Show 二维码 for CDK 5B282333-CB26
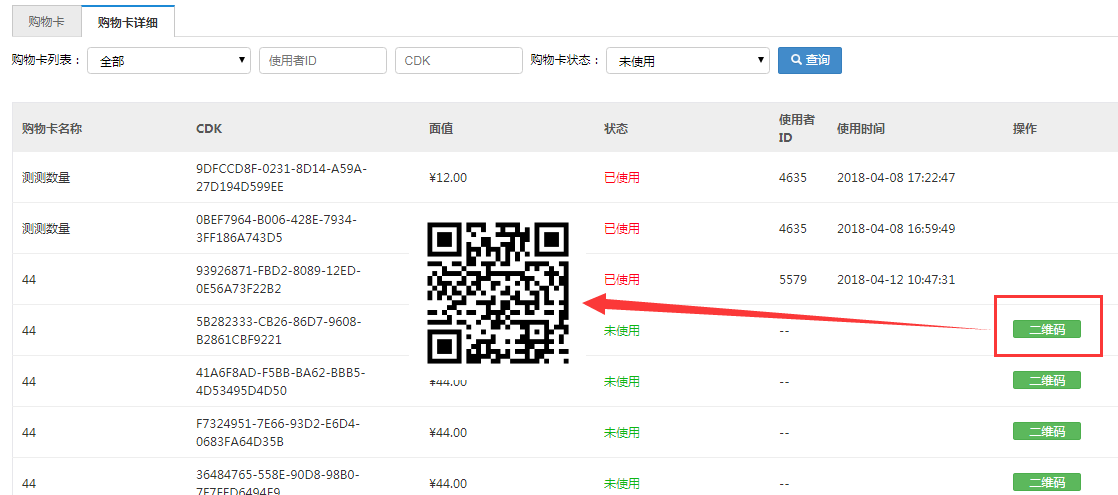 coord(1047,330)
